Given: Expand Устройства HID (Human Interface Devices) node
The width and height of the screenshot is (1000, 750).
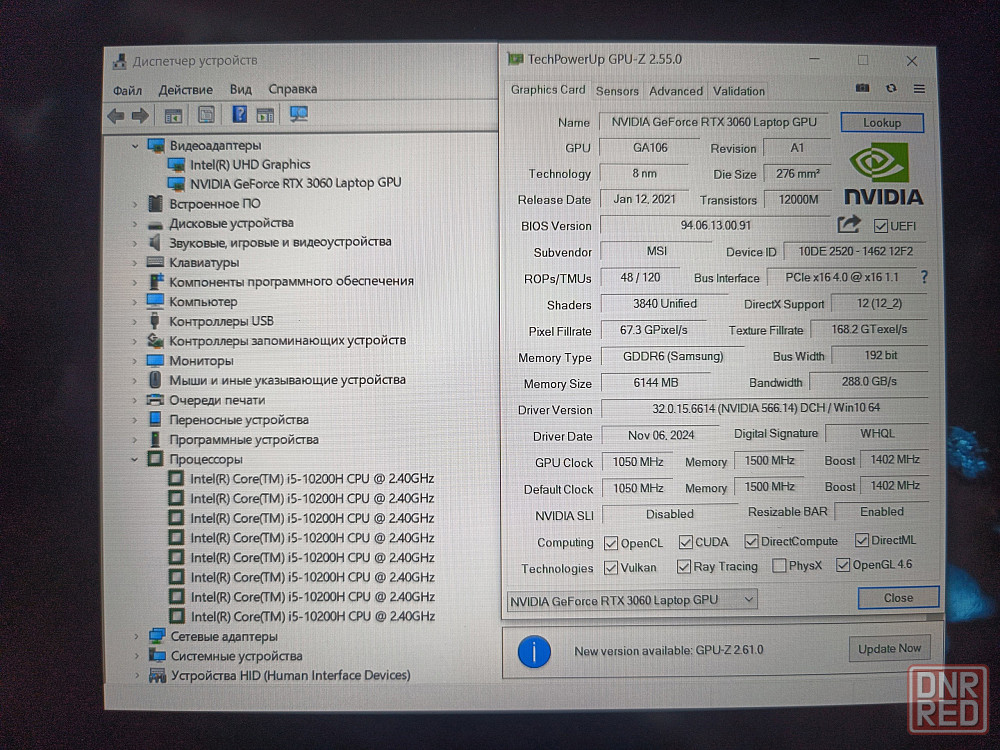Looking at the screenshot, I should pyautogui.click(x=136, y=675).
